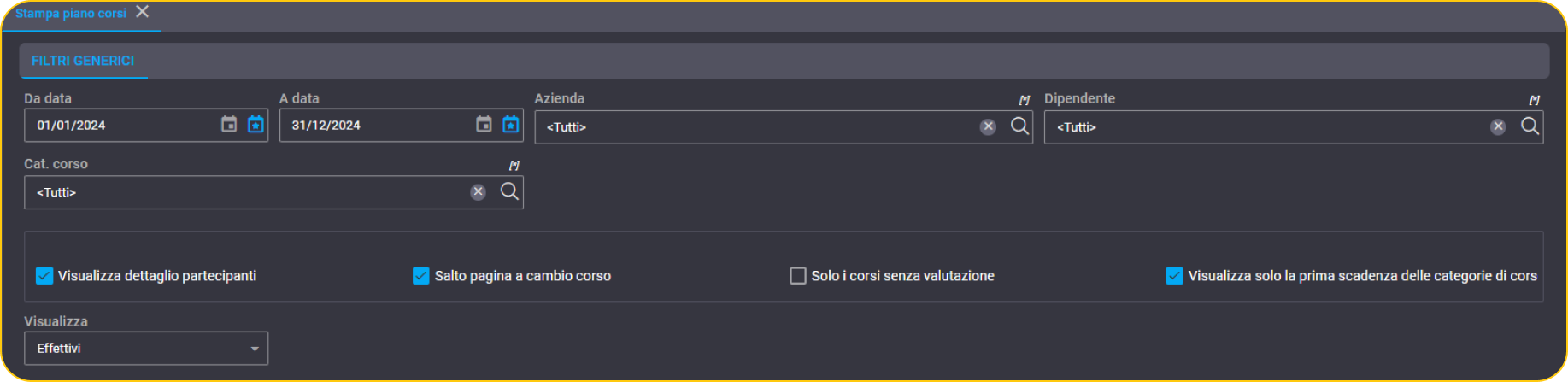This screenshot has height=382, width=1568.
Task: Set A data to today with blue star calendar
Action: click(510, 125)
